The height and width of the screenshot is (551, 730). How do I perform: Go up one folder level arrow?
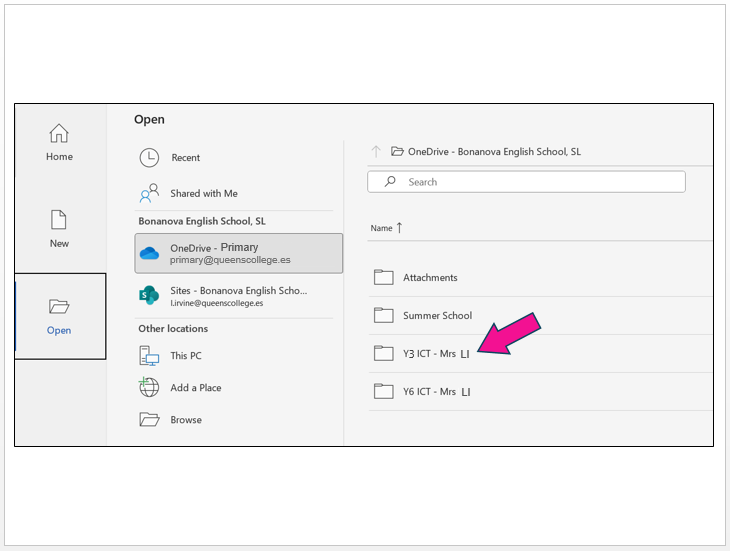(376, 152)
